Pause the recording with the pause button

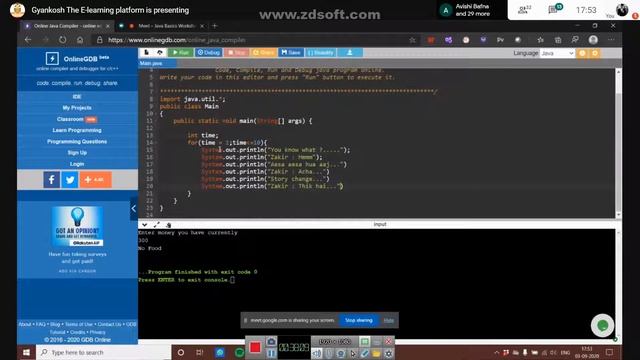(x=271, y=353)
